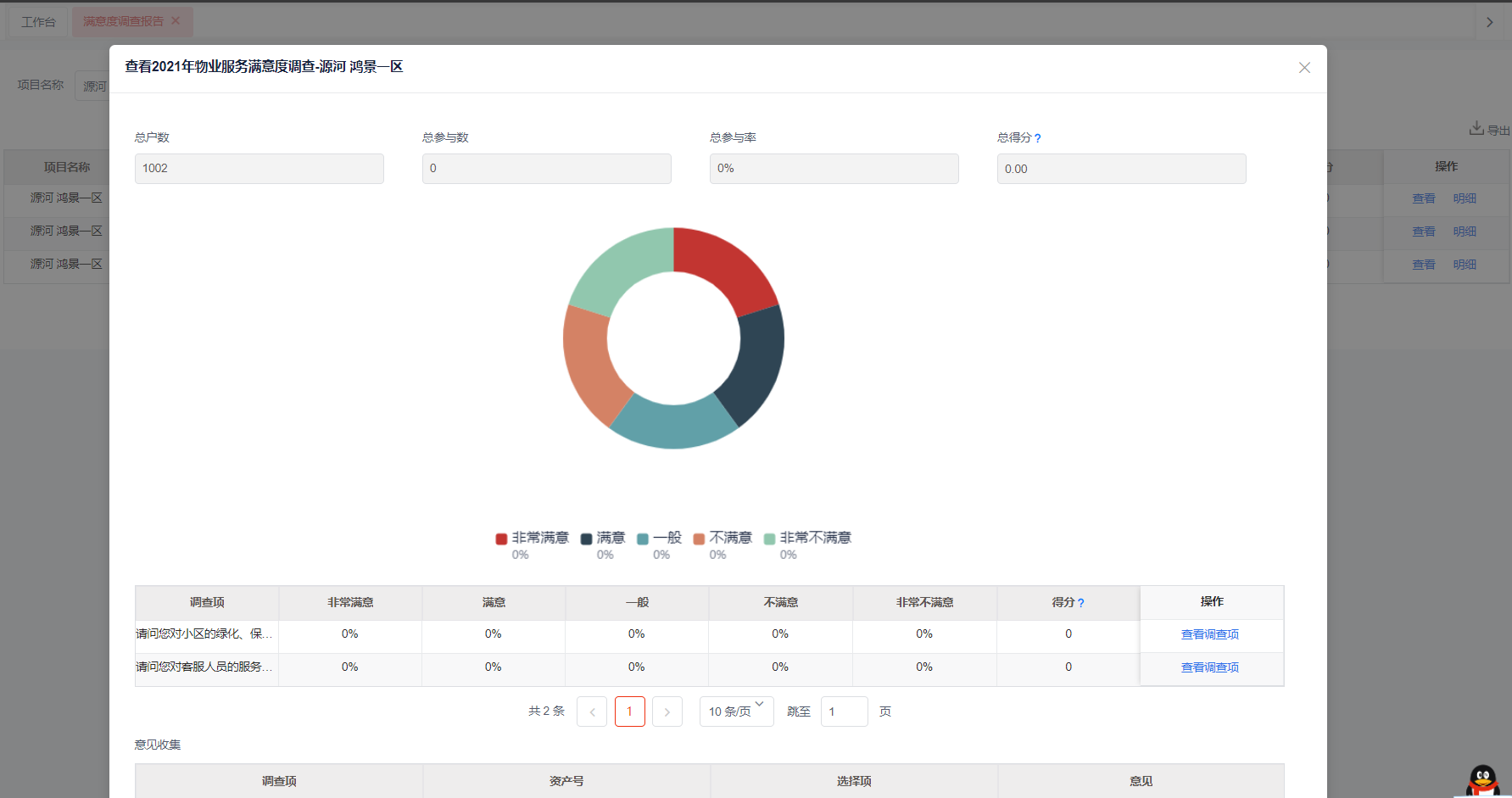Select the 满意度调查报告 tab
Viewport: 1512px width, 798px height.
click(x=123, y=21)
